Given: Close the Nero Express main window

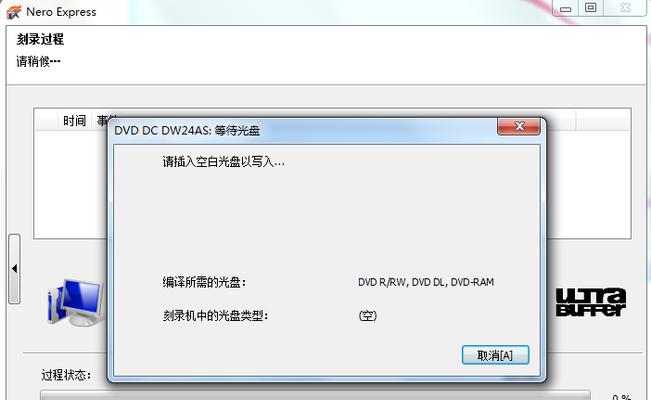Looking at the screenshot, I should [x=625, y=8].
